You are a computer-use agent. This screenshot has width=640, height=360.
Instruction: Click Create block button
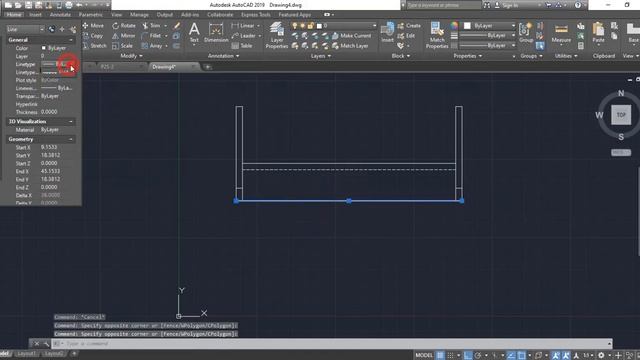[409, 26]
